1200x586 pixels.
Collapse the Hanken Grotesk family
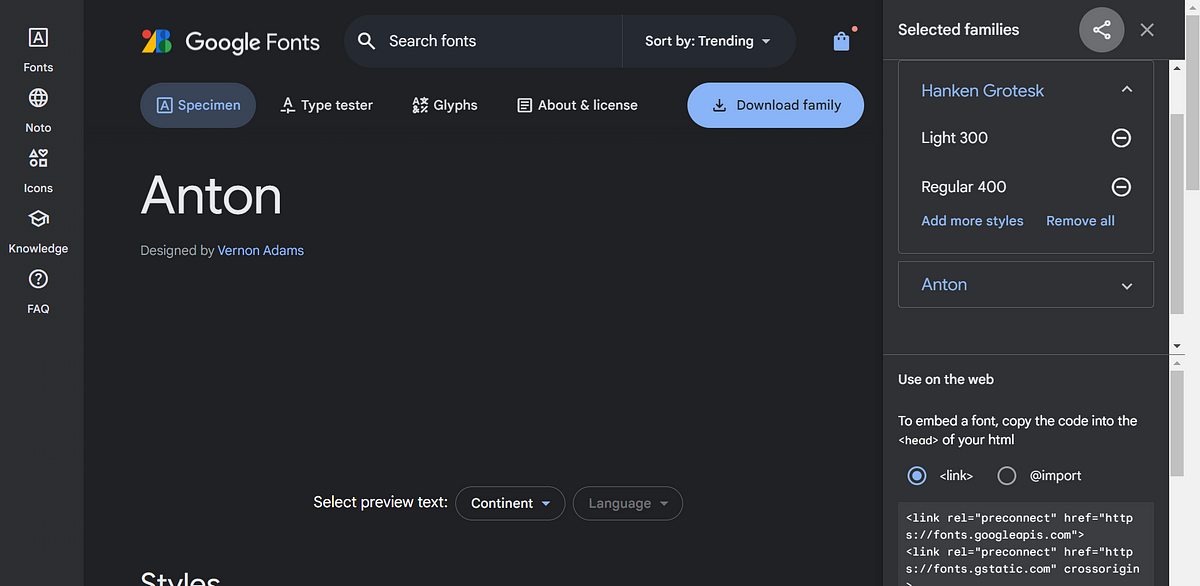(1127, 90)
